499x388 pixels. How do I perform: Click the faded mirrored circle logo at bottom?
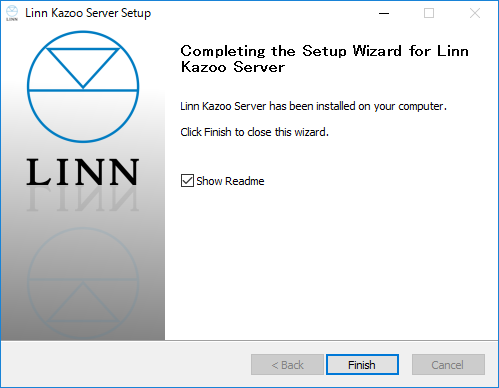(83, 283)
